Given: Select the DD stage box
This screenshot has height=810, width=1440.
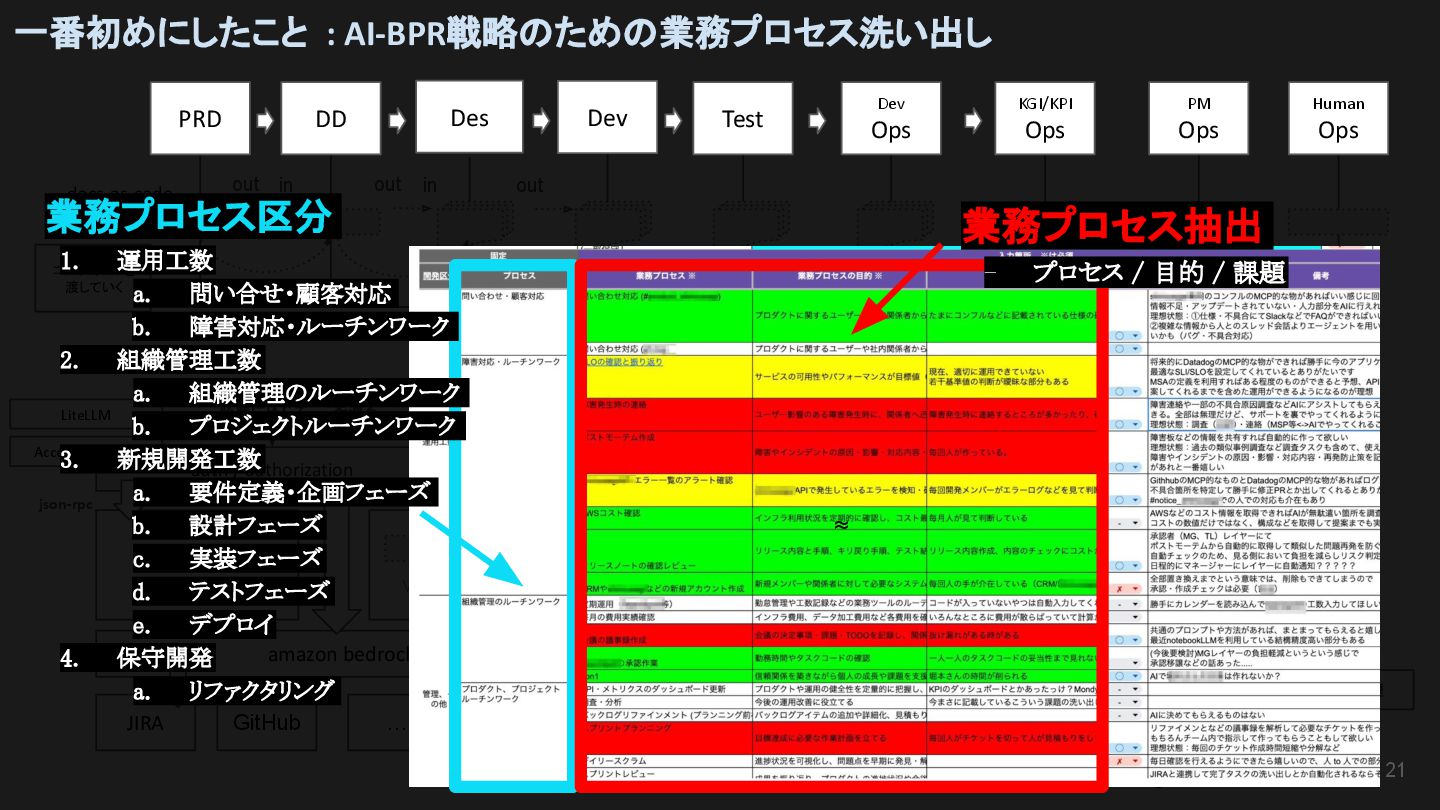Looking at the screenshot, I should point(331,118).
